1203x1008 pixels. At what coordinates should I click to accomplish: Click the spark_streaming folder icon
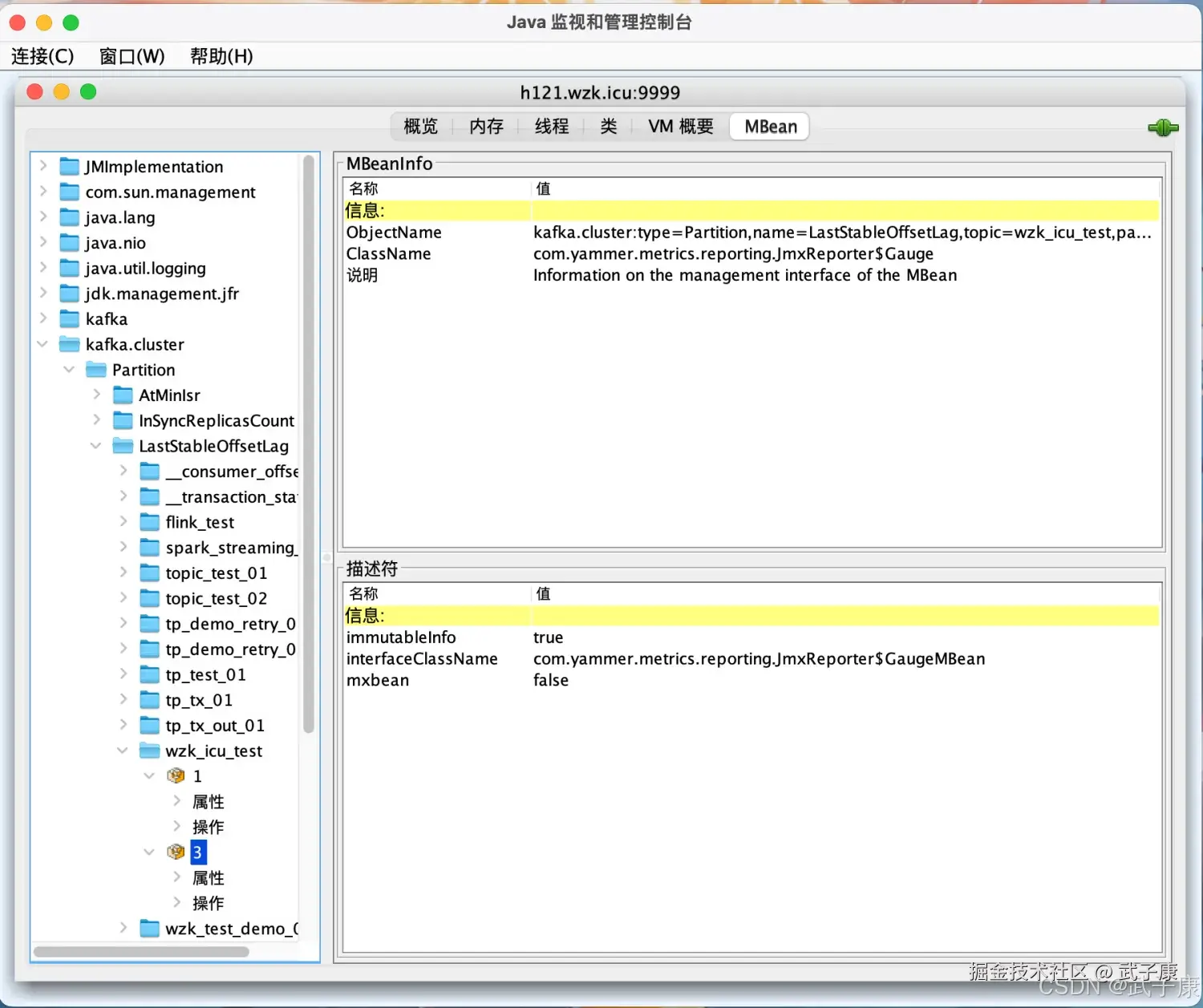pyautogui.click(x=150, y=548)
